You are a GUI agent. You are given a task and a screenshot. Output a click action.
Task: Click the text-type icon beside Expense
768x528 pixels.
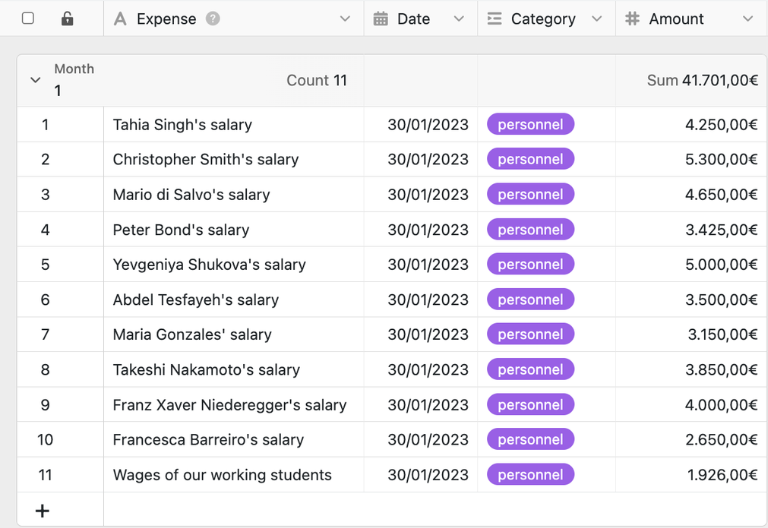point(120,19)
